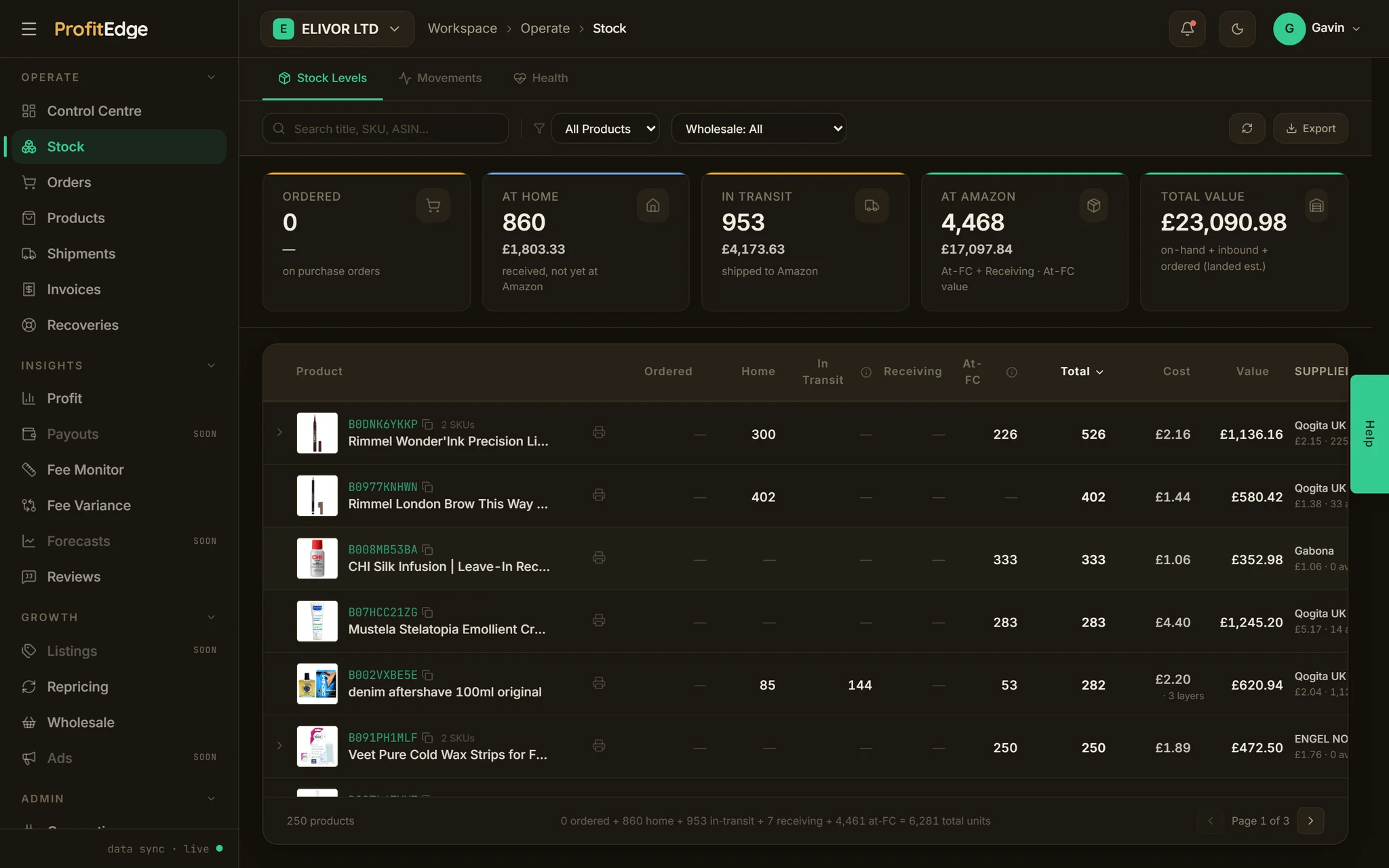Copy ASIN B0DNK6YKKP
Image resolution: width=1389 pixels, height=868 pixels.
point(427,425)
